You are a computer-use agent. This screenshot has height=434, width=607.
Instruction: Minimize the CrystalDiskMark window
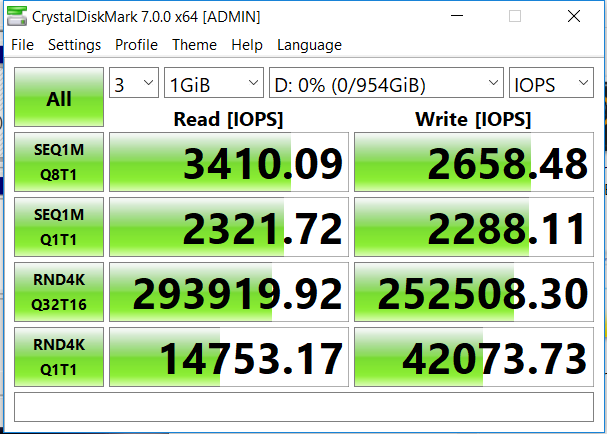click(457, 16)
